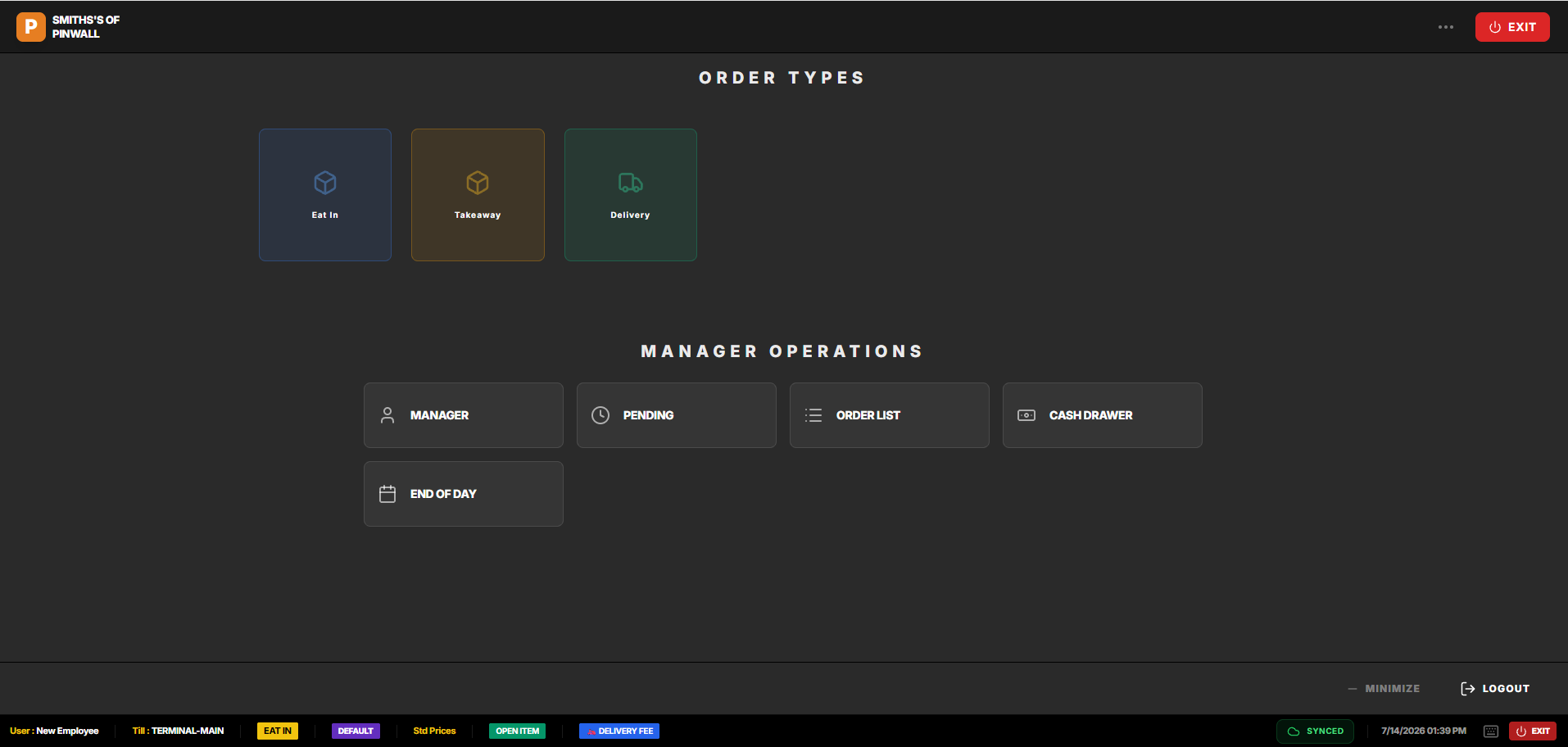Click the cloud icon in SYNCED badge
1568x747 pixels.
pyautogui.click(x=1294, y=731)
